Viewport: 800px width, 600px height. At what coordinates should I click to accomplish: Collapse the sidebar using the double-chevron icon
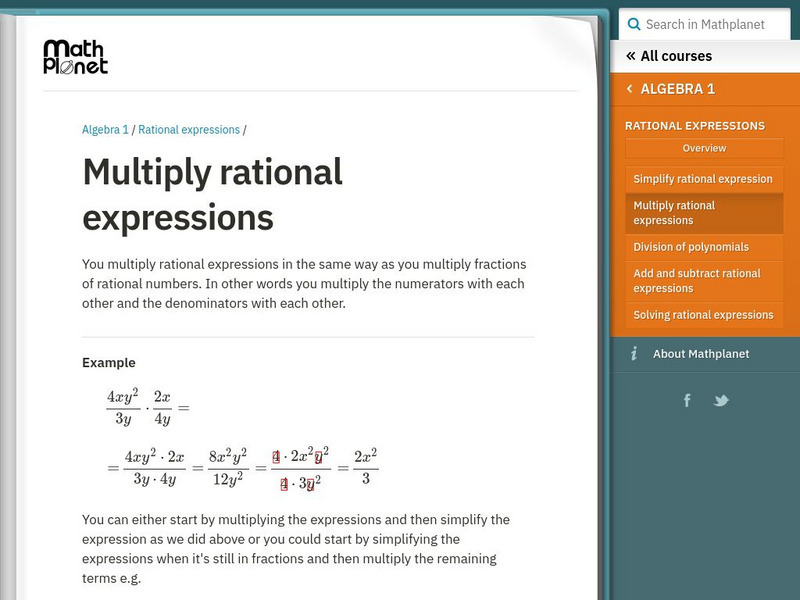[x=631, y=55]
